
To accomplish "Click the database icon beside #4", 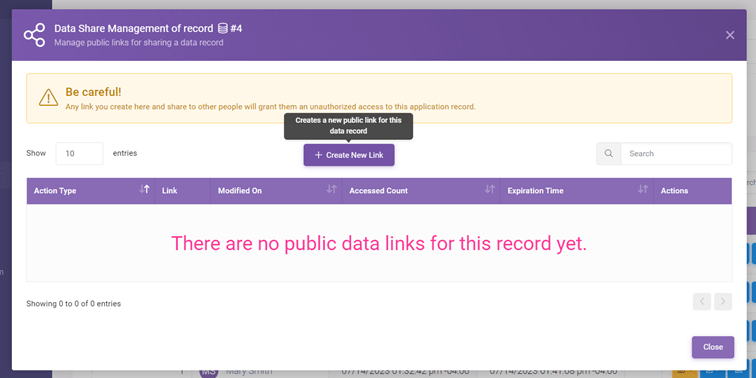I will point(222,28).
